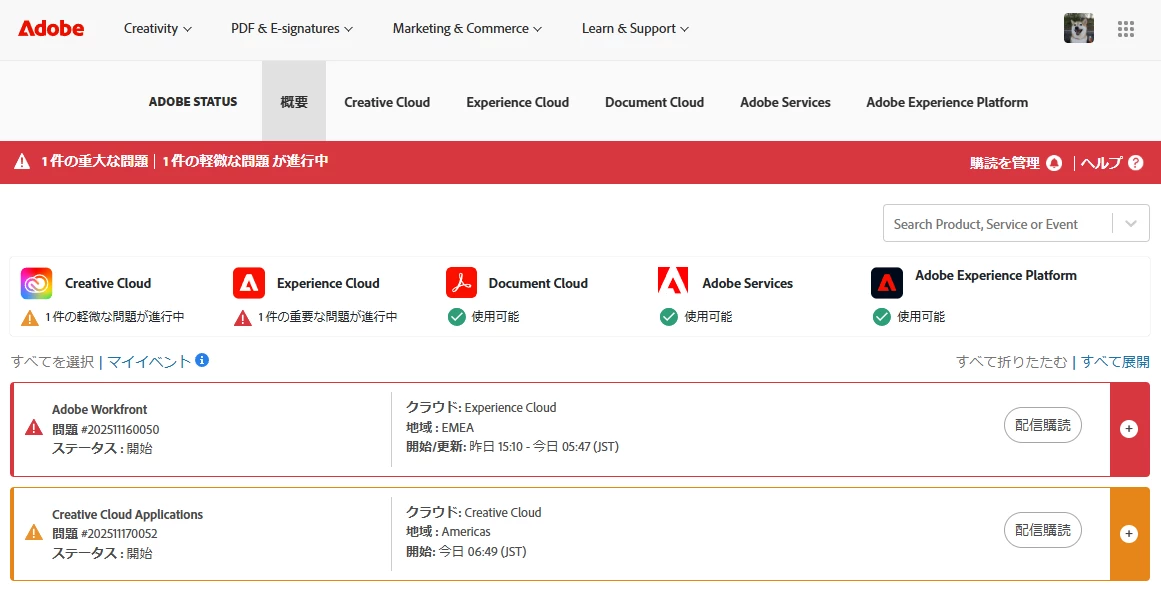Click the white alert triangle in red banner
This screenshot has width=1161, height=609.
[22, 162]
